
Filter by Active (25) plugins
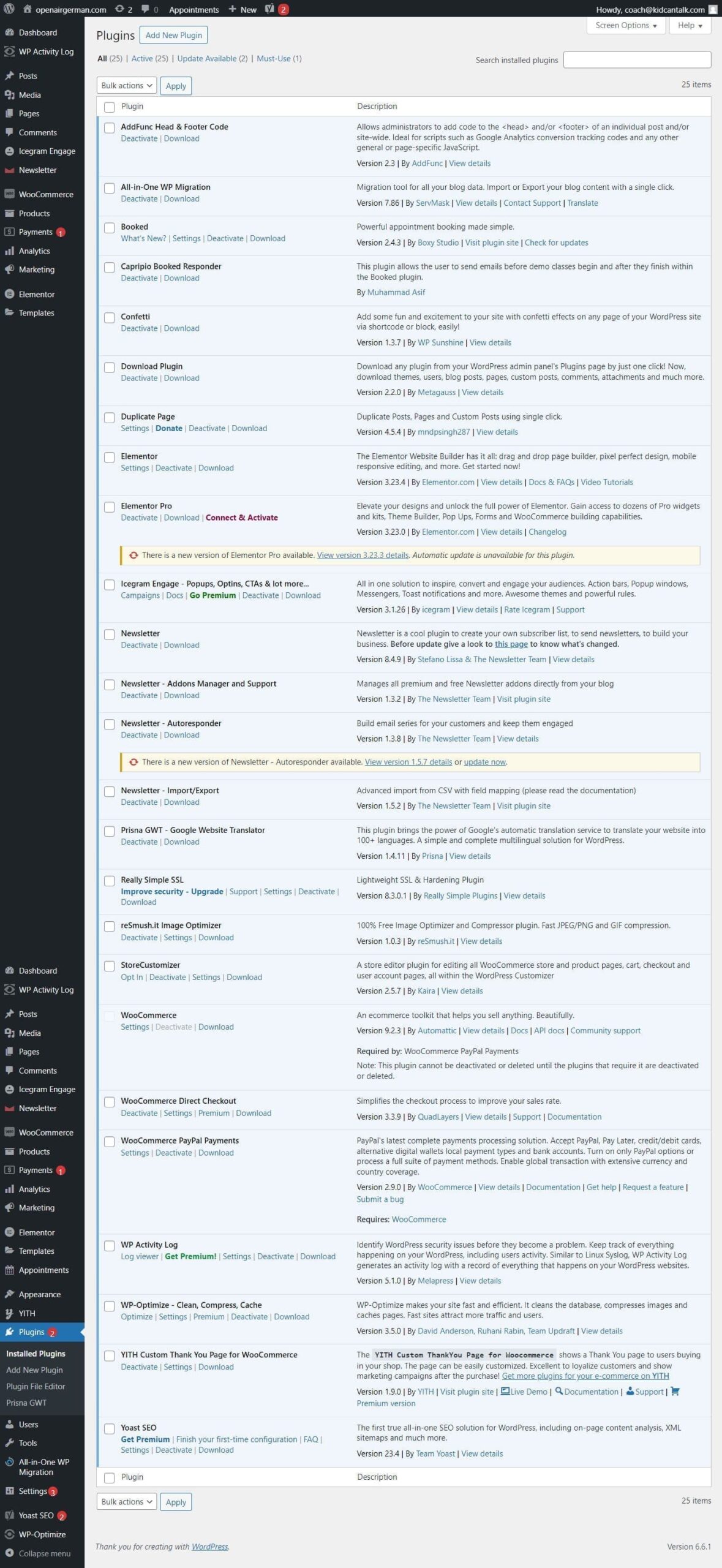149,59
